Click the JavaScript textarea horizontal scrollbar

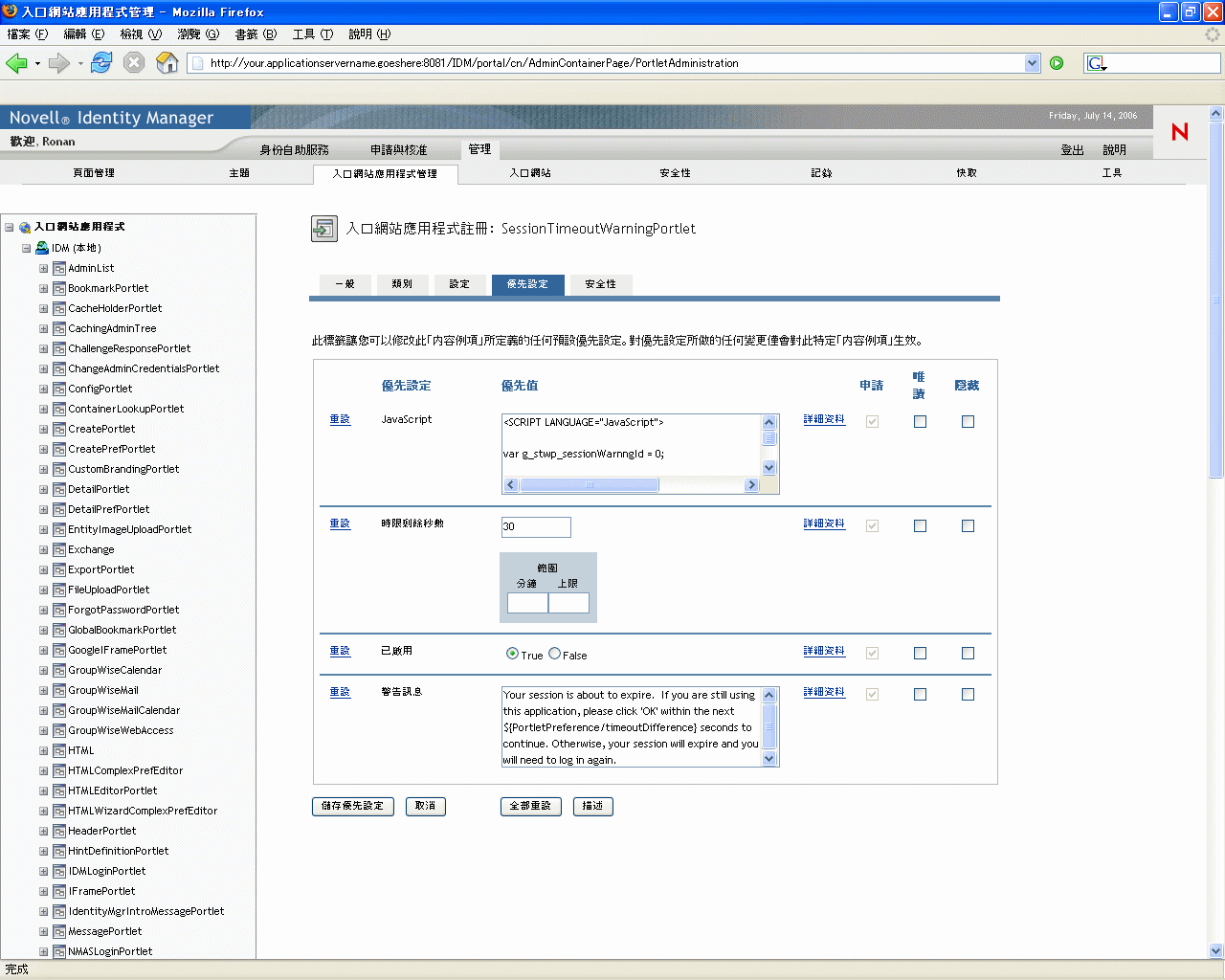[x=631, y=485]
